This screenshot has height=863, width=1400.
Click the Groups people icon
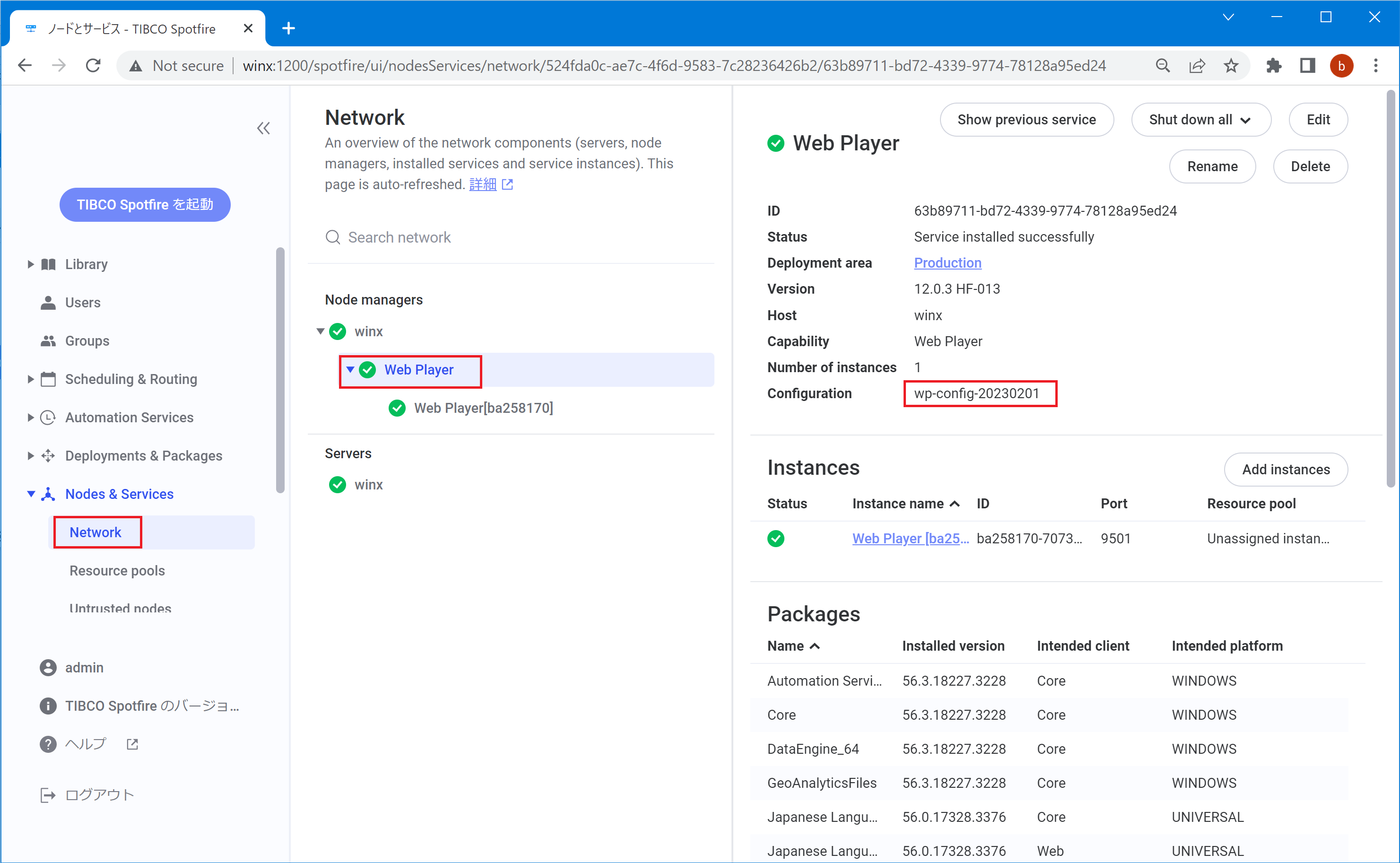[49, 341]
